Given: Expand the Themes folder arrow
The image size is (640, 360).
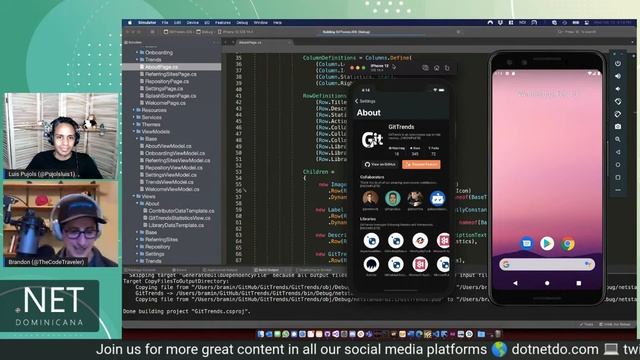Looking at the screenshot, I should (134, 124).
